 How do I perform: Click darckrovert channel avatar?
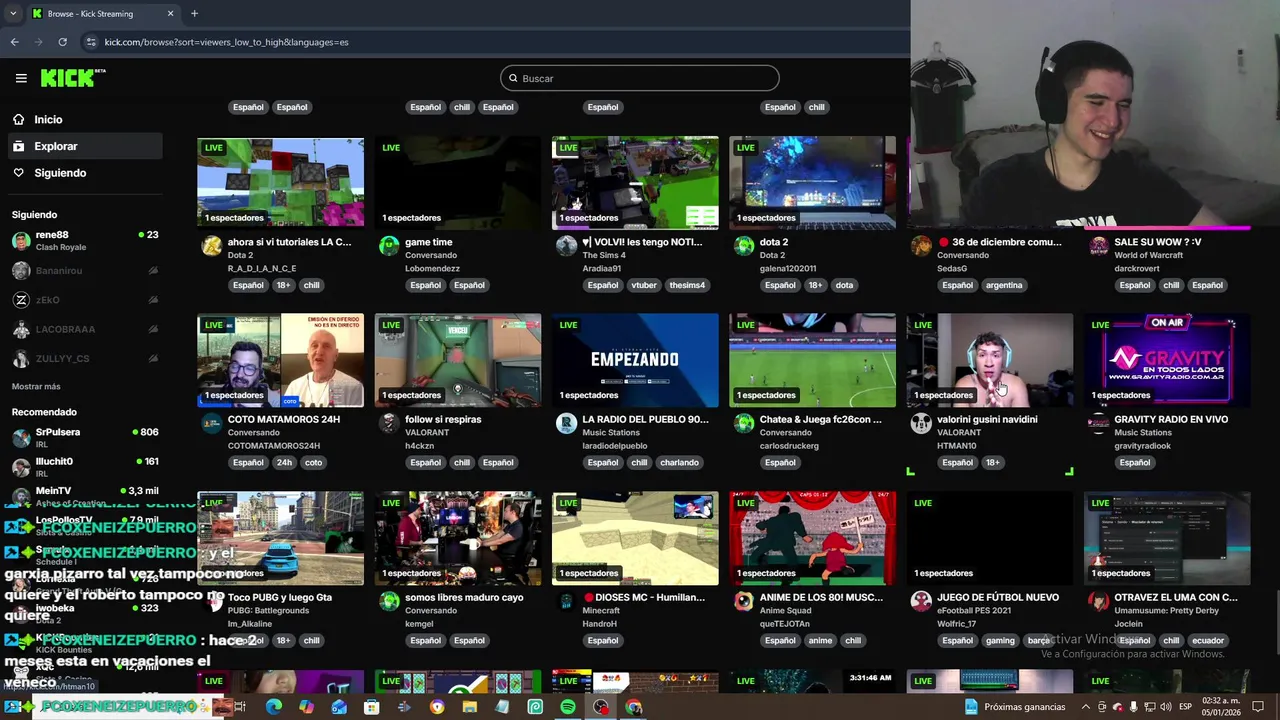click(1098, 246)
